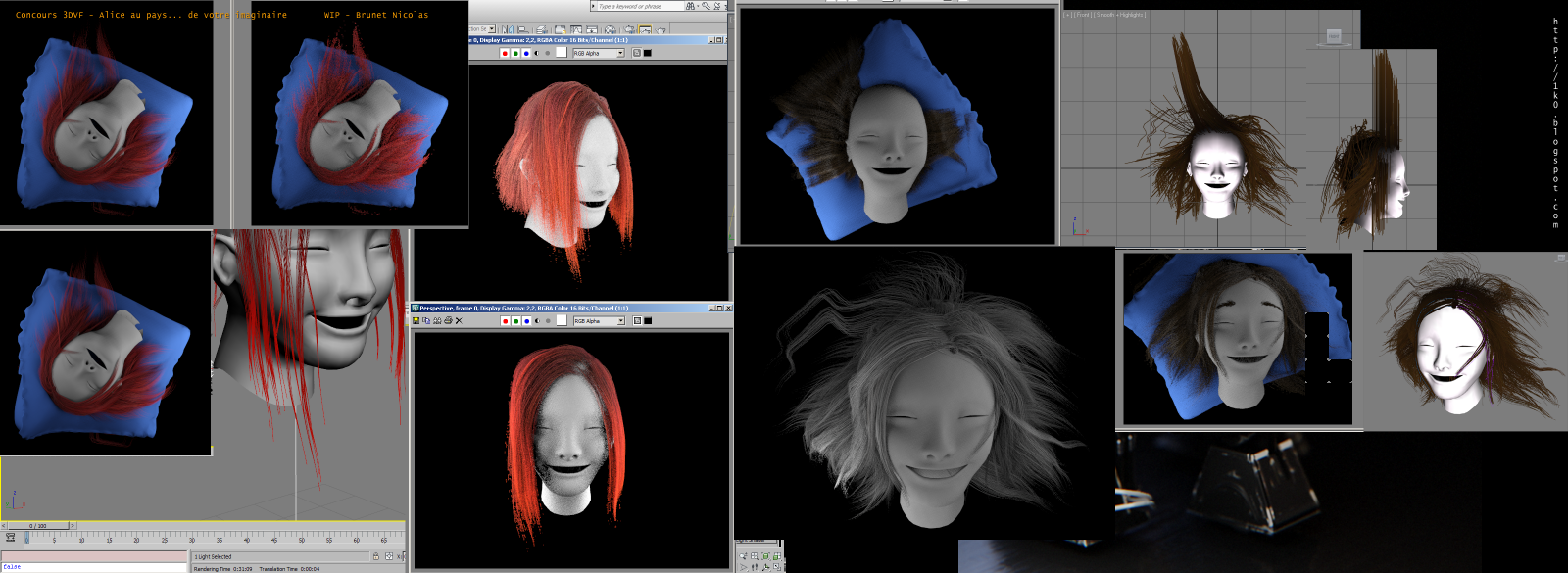1568x573 pixels.
Task: Expand the named selection sets dropdown
Action: tap(492, 29)
